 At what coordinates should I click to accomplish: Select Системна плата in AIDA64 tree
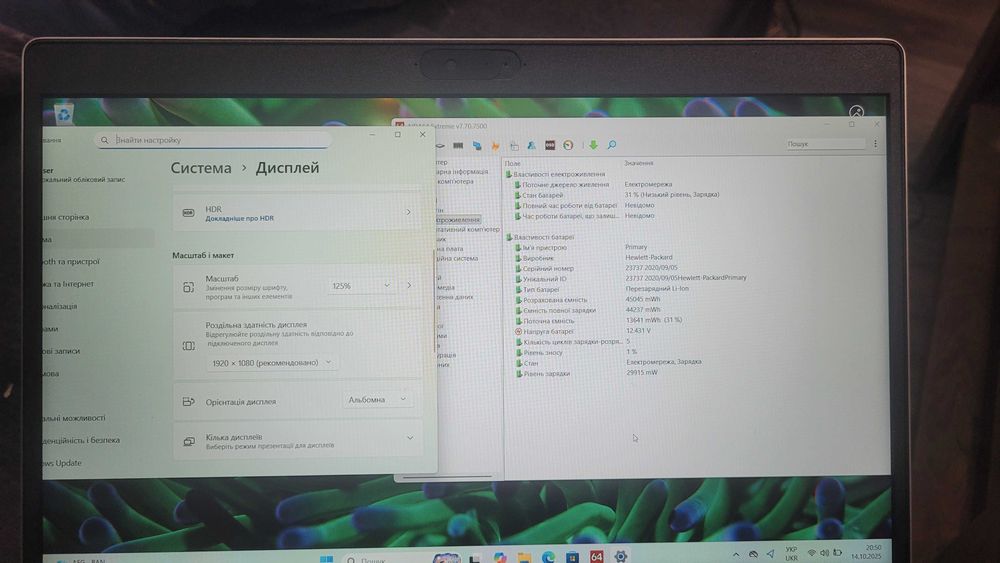(450, 249)
